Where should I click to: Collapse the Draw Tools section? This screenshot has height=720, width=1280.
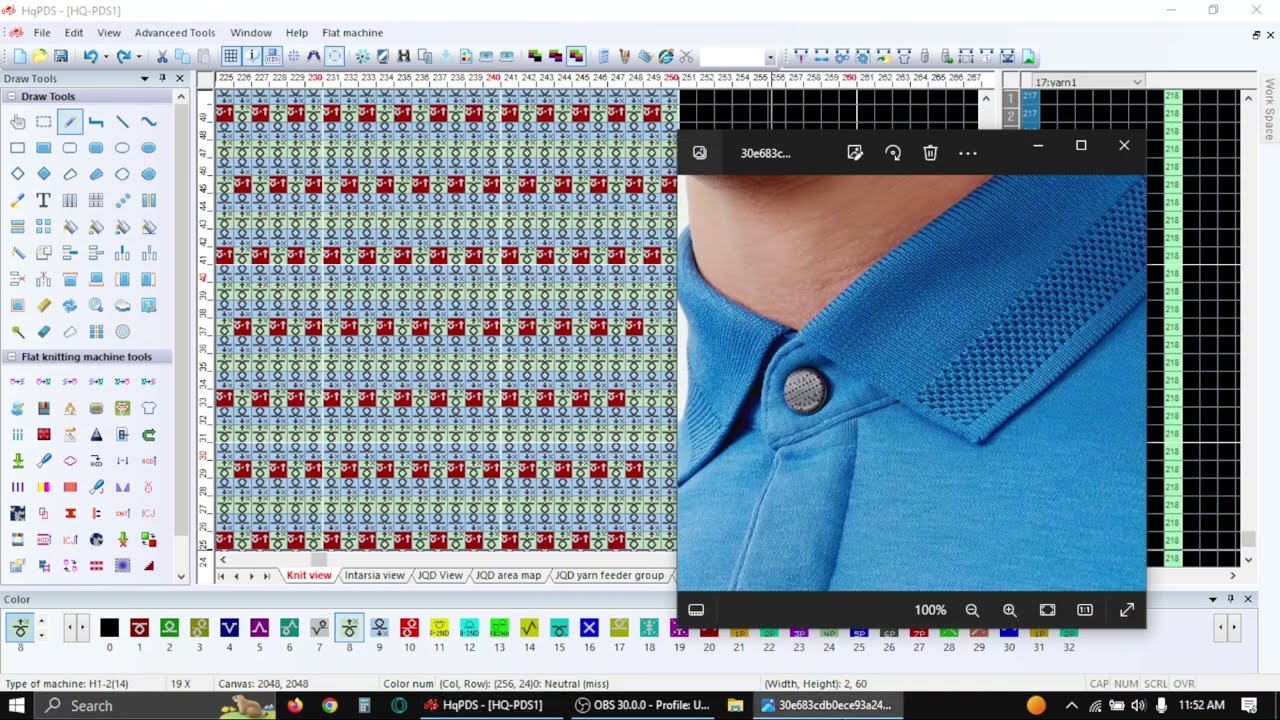pyautogui.click(x=10, y=97)
